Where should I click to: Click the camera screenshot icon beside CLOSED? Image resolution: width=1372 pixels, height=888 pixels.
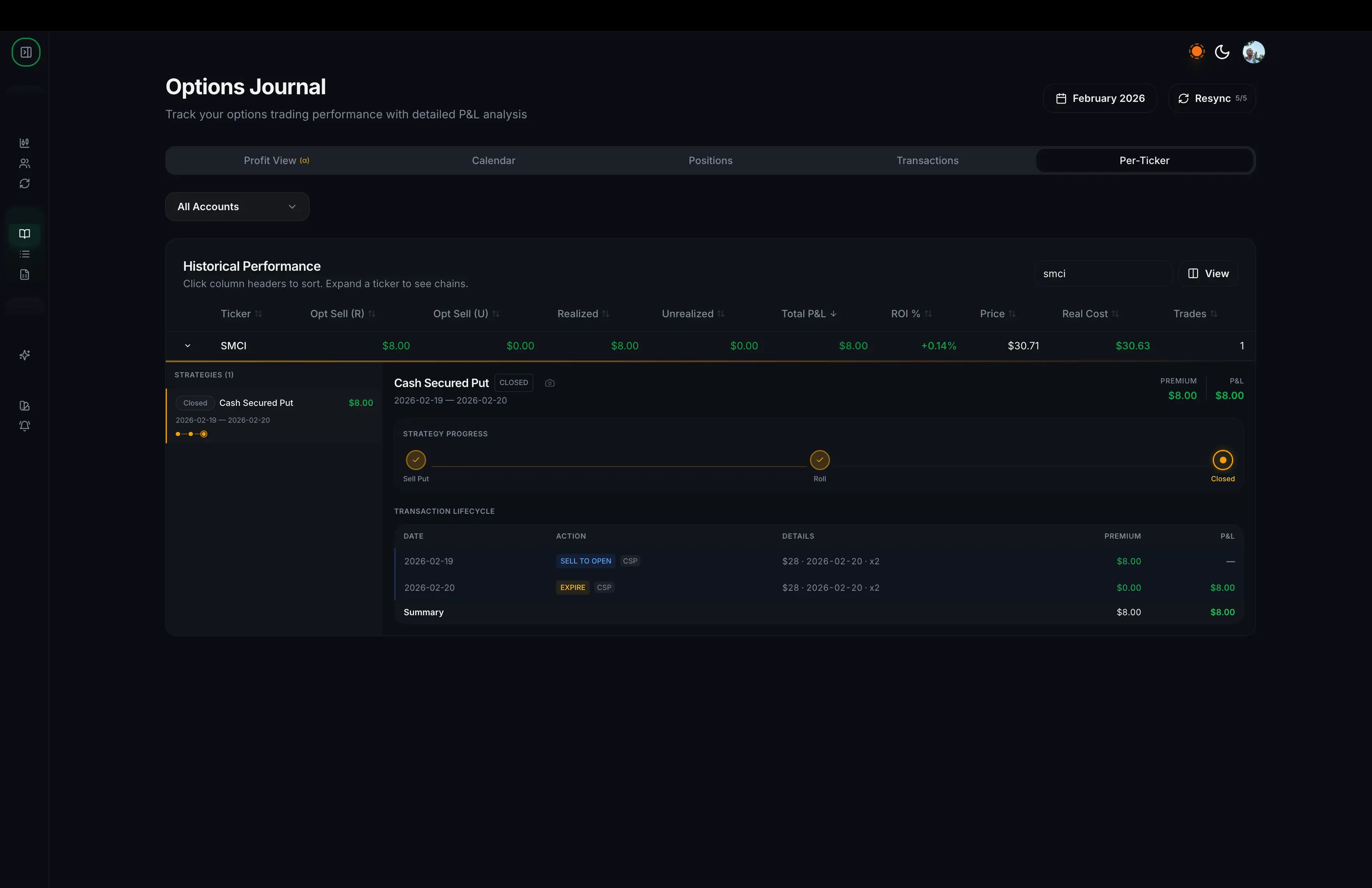(550, 383)
